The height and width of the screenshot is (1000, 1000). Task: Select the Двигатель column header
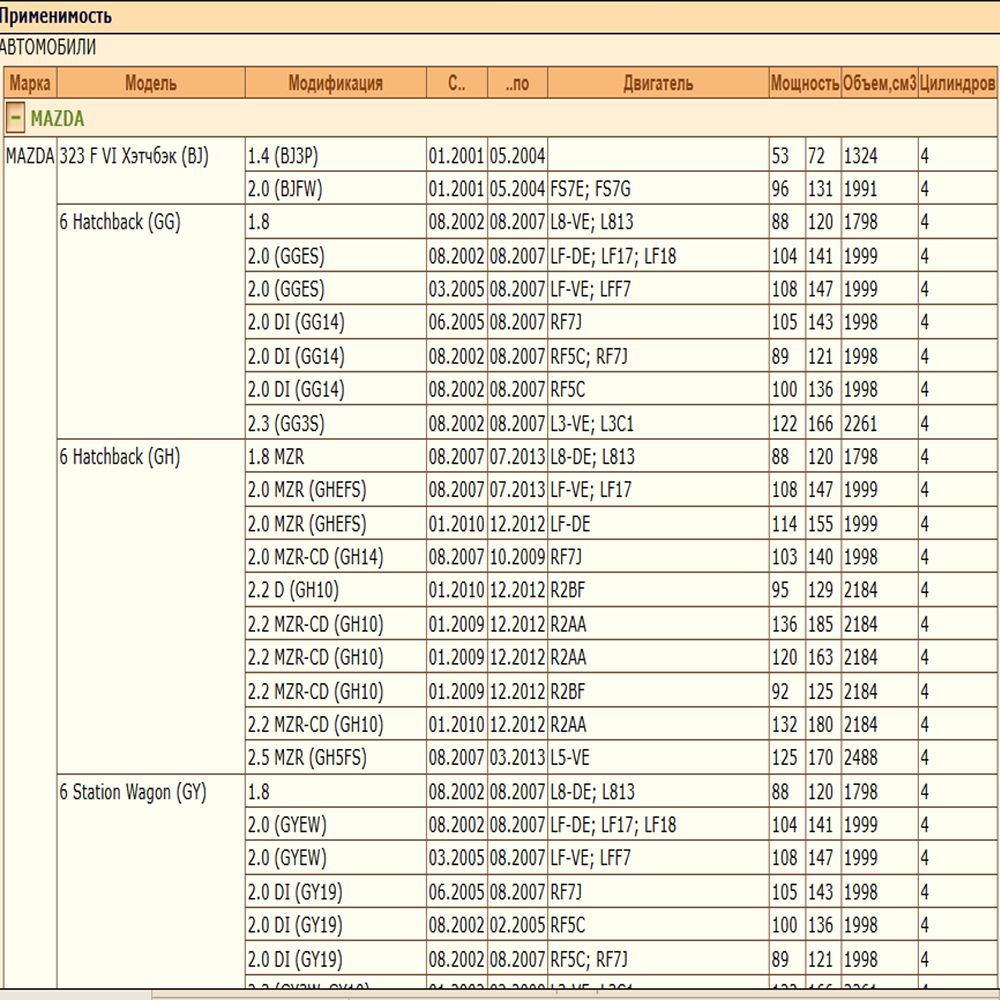658,83
